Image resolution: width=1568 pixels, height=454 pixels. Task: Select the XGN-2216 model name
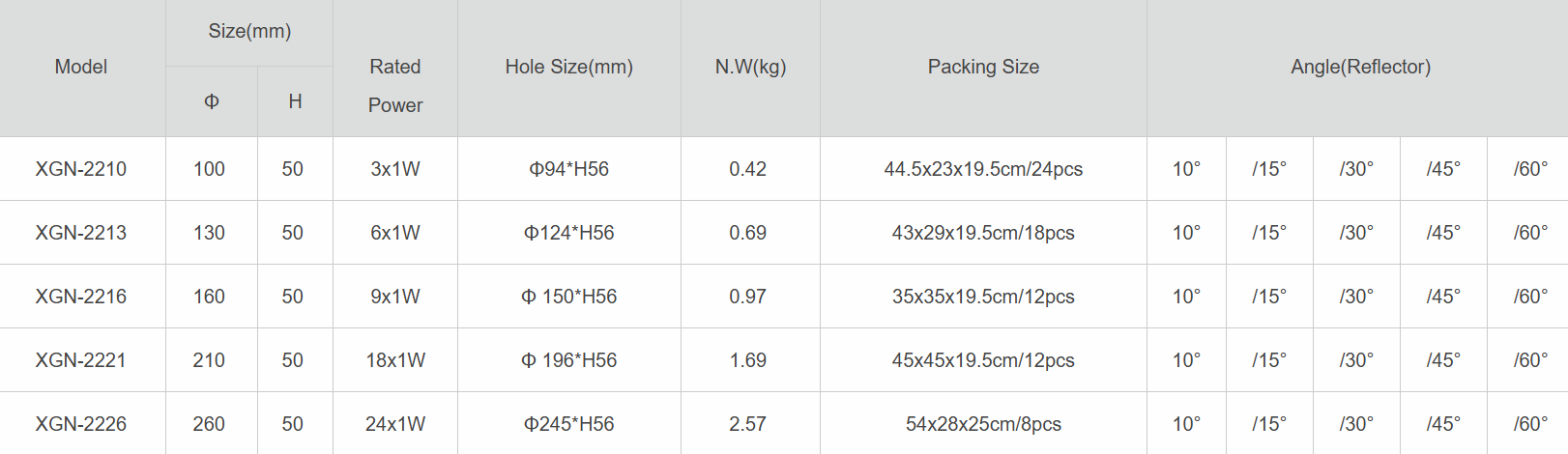pos(81,297)
